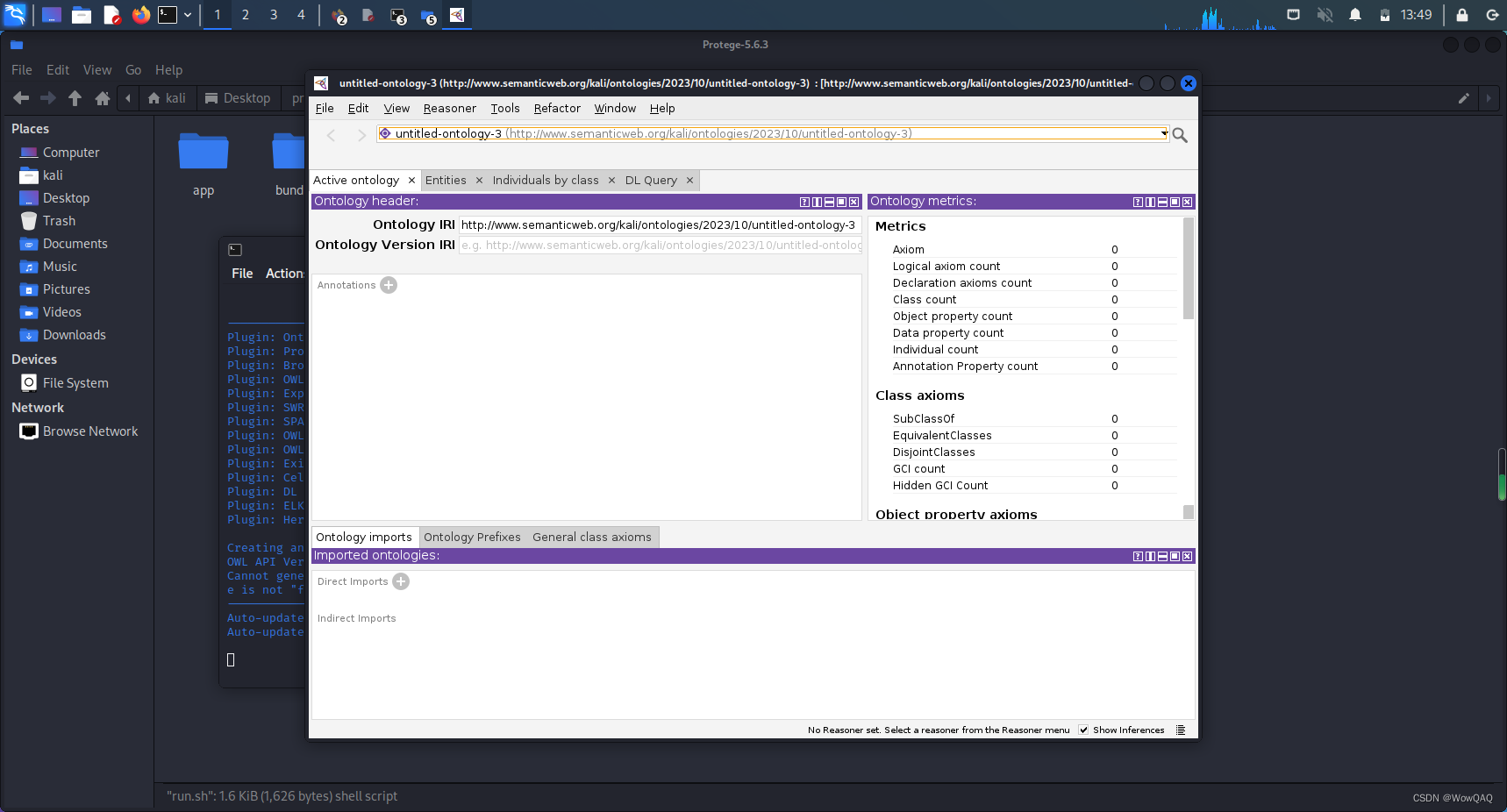Split Imported ontologies view vertically
The width and height of the screenshot is (1507, 812).
coord(1150,556)
